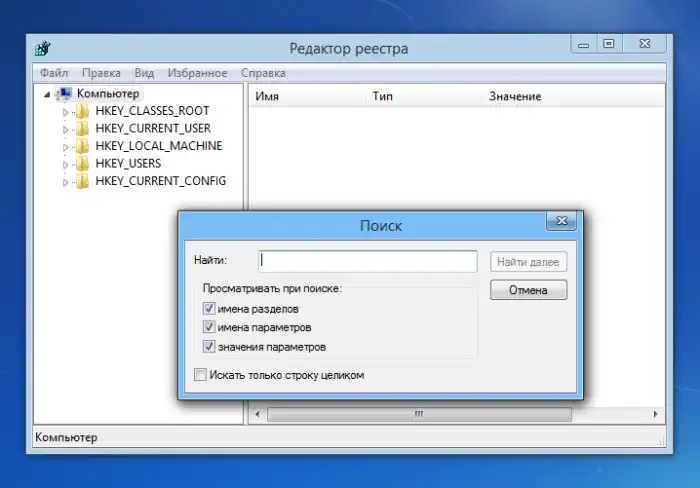Expand the HKEY_CLASSES_ROOT tree node arrow
Image resolution: width=700 pixels, height=488 pixels.
(x=66, y=112)
